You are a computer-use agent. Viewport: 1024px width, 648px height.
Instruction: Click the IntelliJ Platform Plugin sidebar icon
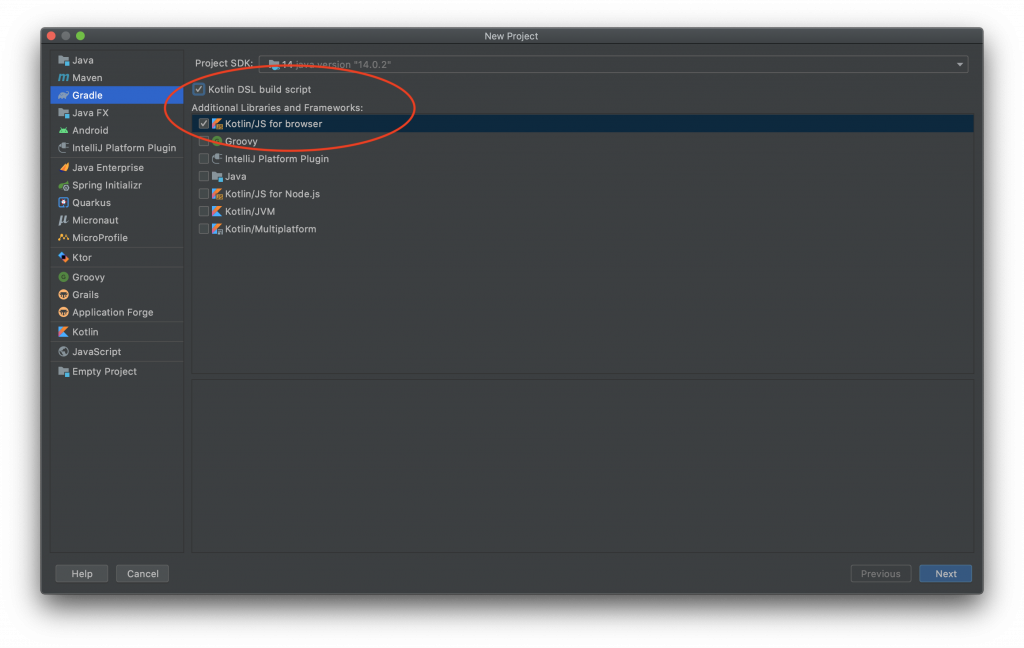63,148
